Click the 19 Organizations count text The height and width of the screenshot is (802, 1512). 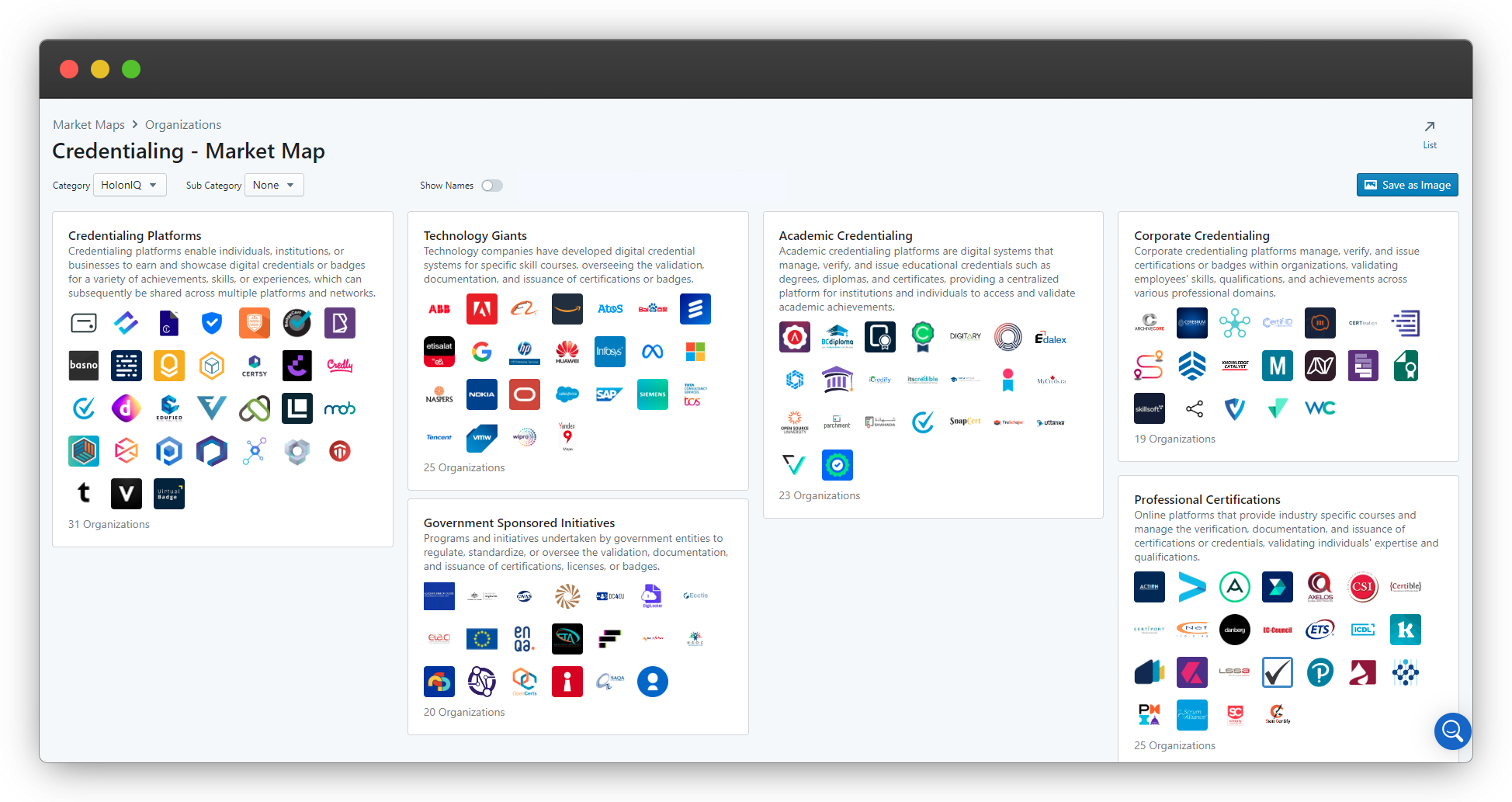(1174, 439)
